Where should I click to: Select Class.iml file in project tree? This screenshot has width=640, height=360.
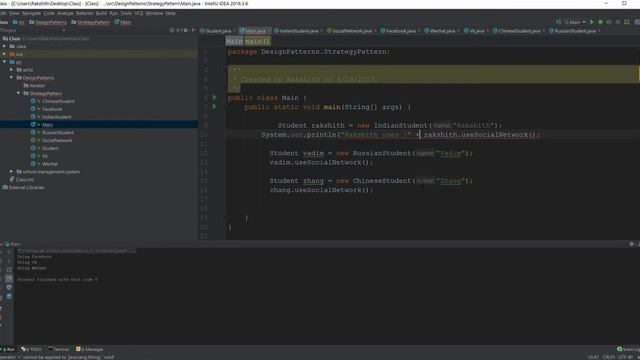tap(24, 180)
